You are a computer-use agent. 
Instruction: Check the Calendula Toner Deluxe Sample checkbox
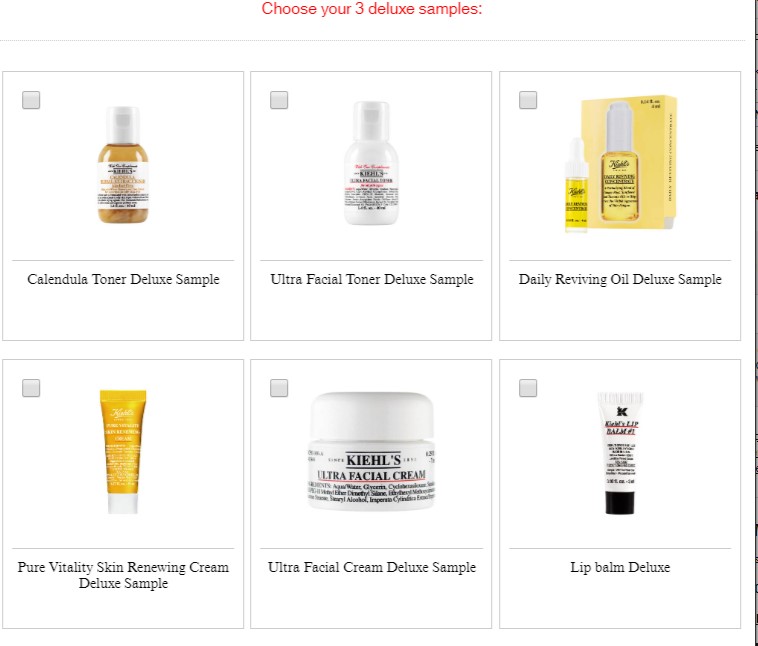click(x=31, y=100)
